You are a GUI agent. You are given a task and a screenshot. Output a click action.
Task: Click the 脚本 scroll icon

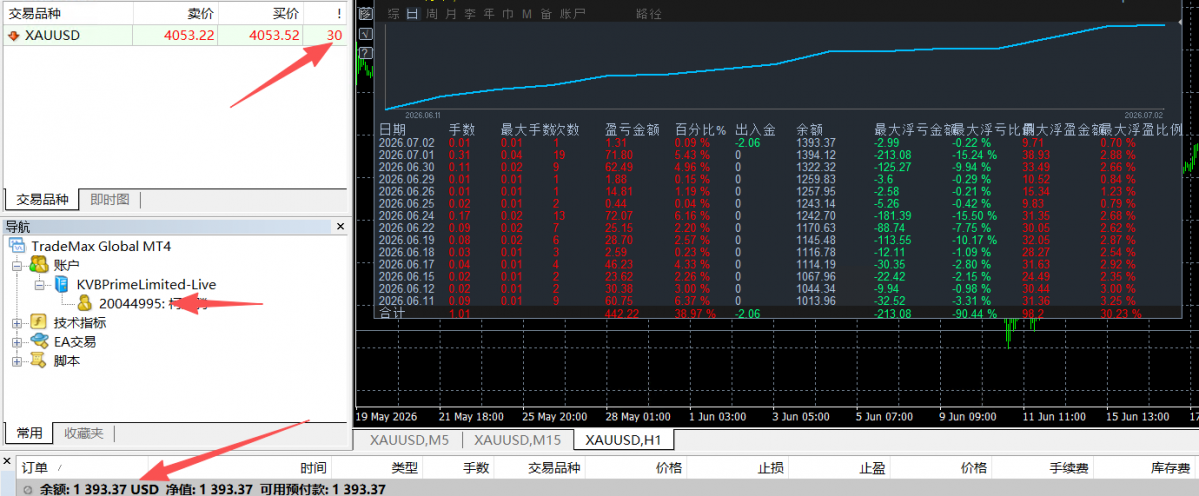38,361
